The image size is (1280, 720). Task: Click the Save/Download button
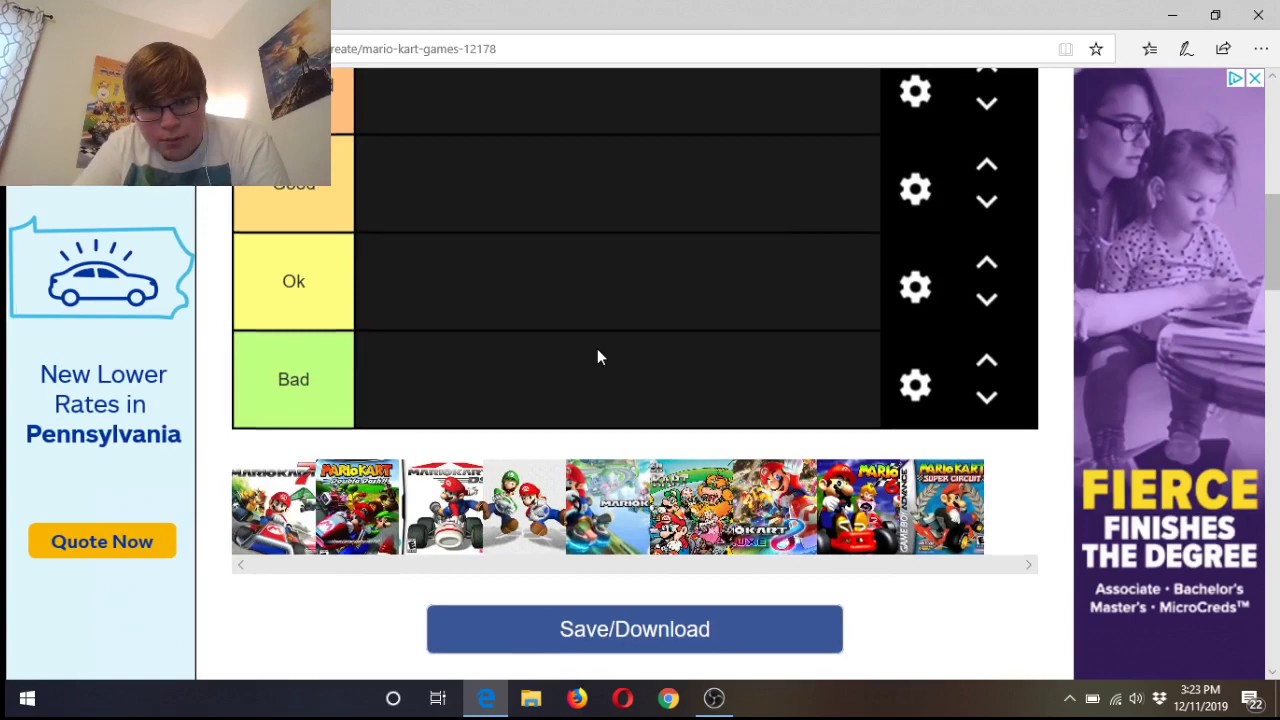635,629
